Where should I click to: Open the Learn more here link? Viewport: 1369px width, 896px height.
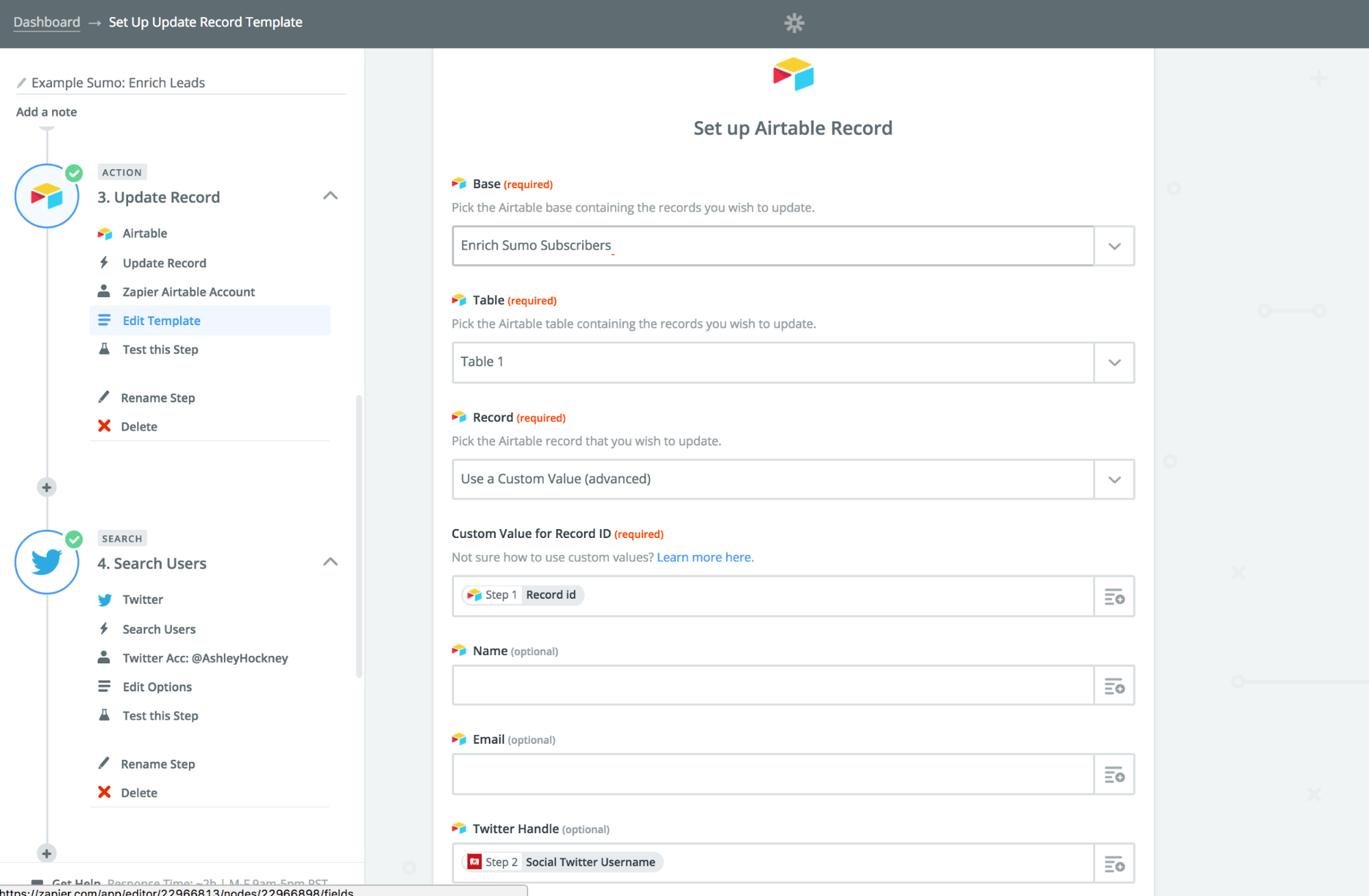pos(703,557)
